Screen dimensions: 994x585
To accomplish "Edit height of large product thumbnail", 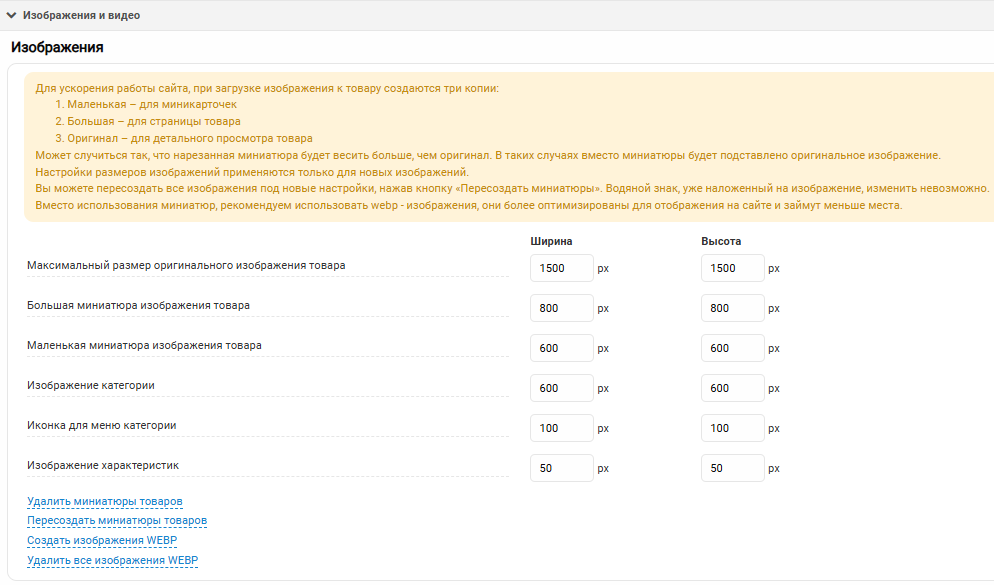I will pos(732,308).
